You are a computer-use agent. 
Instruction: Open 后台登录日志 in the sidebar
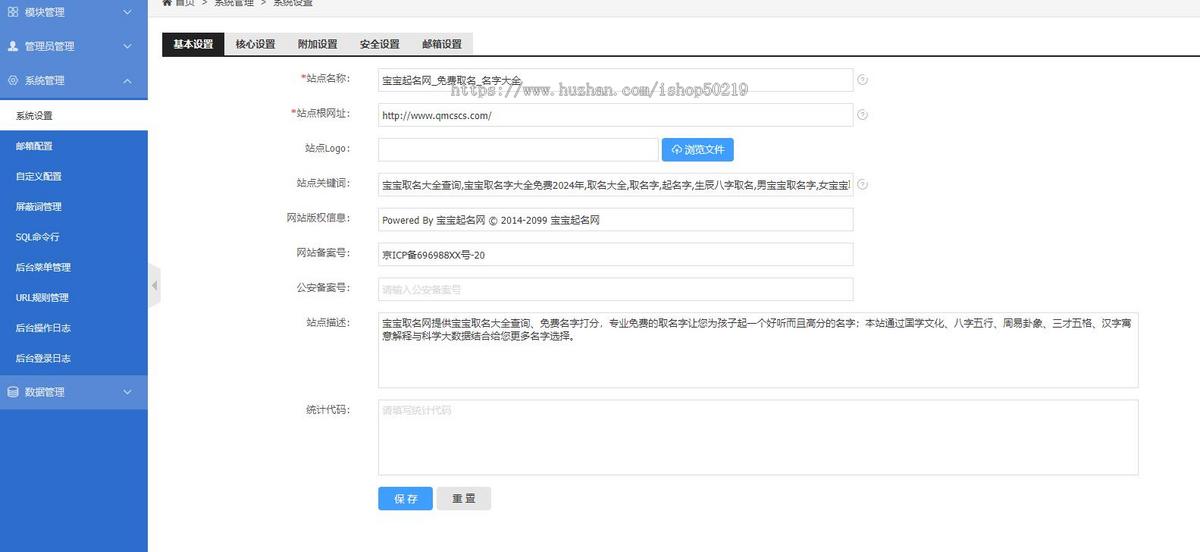74,358
